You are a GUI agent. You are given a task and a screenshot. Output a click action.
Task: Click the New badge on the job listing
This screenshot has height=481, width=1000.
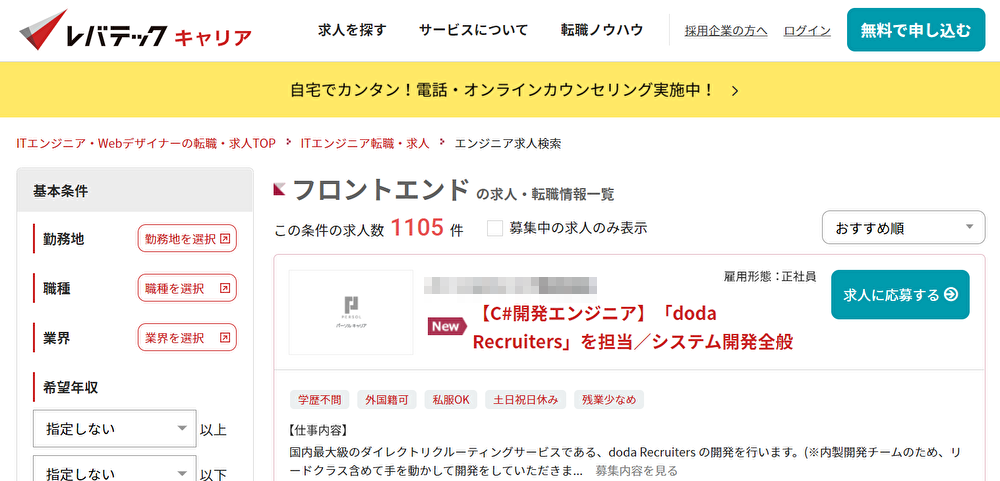pyautogui.click(x=445, y=326)
